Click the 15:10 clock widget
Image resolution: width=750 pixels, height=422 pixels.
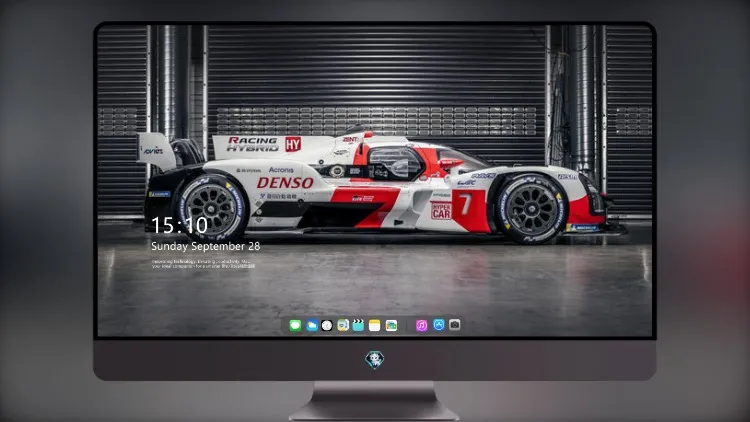[x=179, y=225]
